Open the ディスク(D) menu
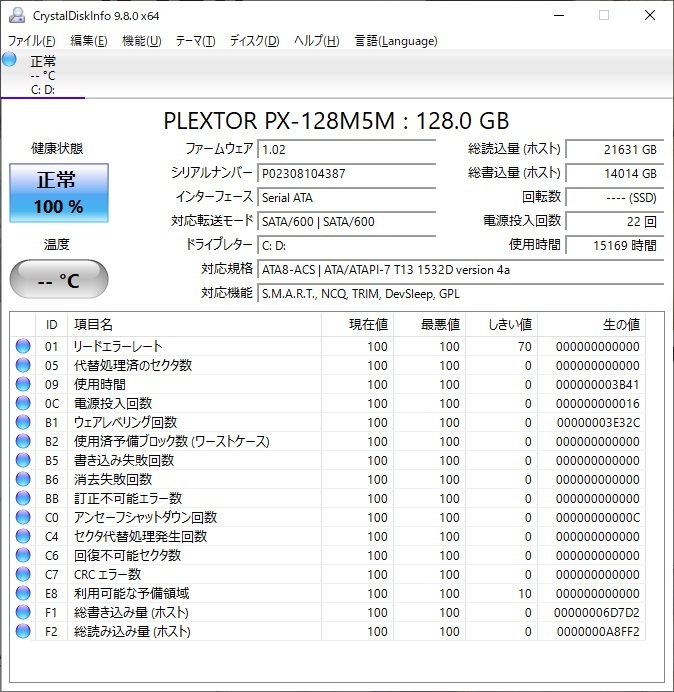 click(x=255, y=41)
